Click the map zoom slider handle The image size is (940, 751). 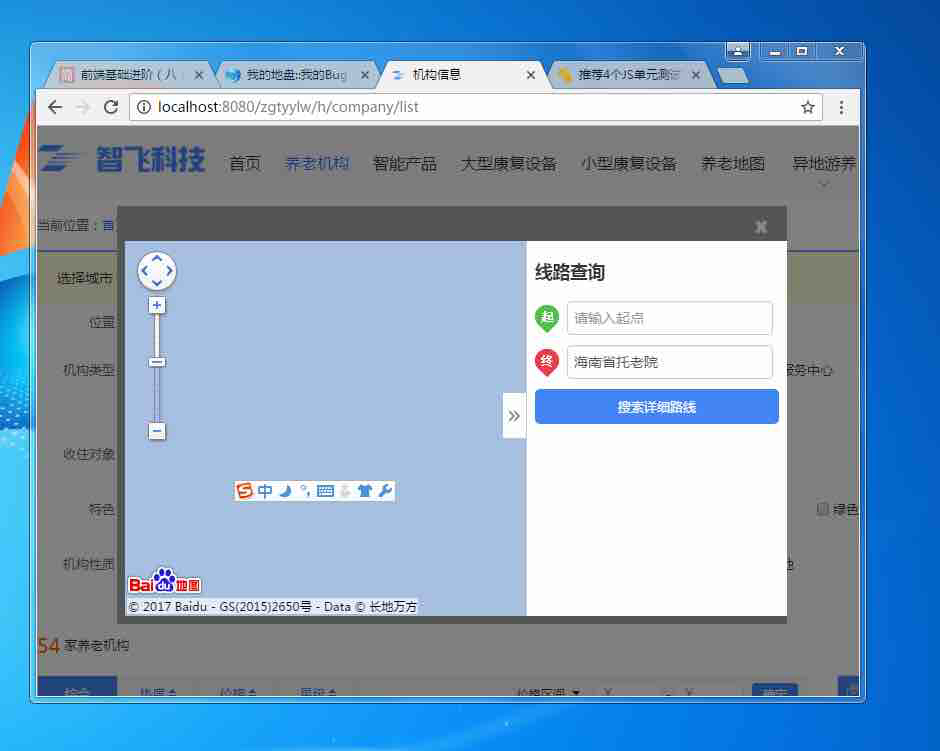(157, 362)
